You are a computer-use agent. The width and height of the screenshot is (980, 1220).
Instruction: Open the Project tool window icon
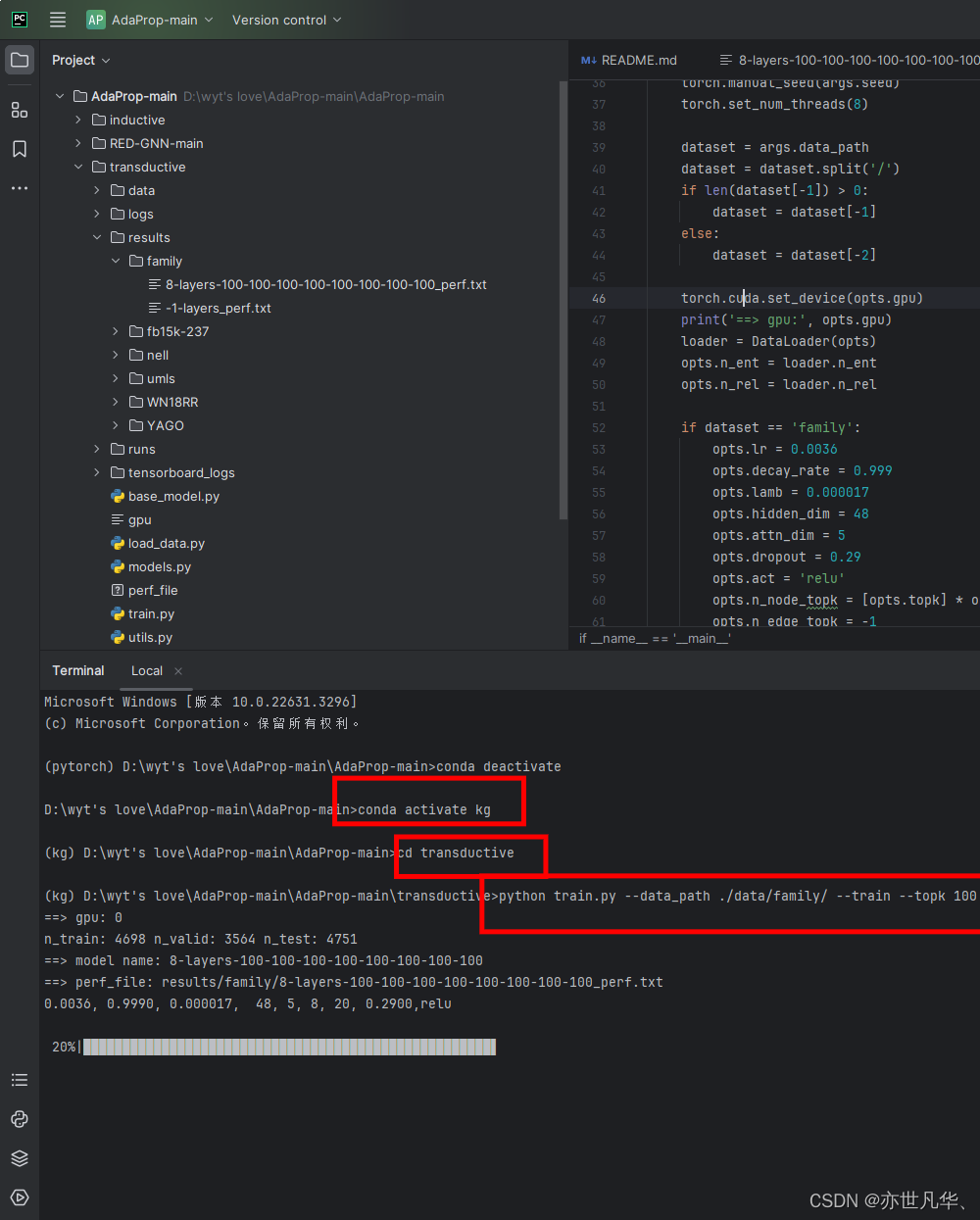coord(20,60)
